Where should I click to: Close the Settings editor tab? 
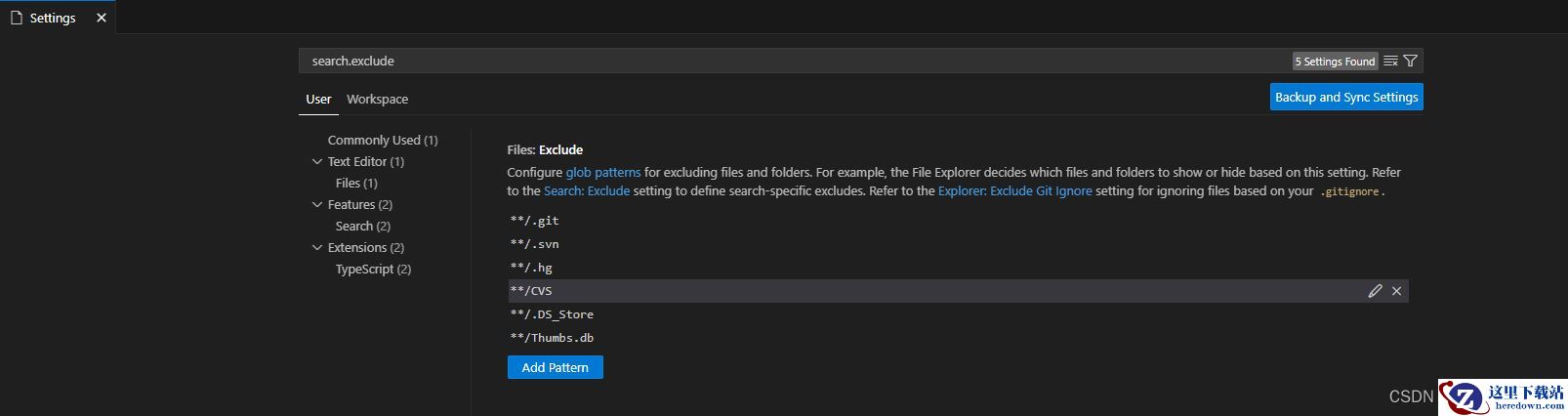102,18
